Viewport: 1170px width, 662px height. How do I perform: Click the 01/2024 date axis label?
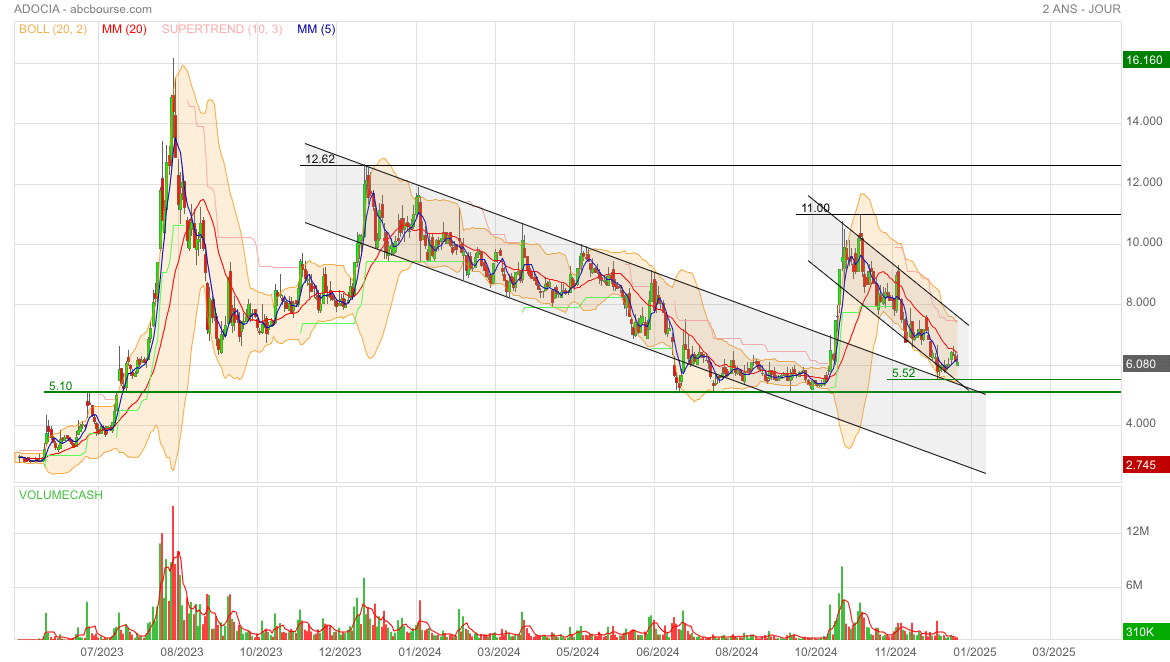click(419, 652)
